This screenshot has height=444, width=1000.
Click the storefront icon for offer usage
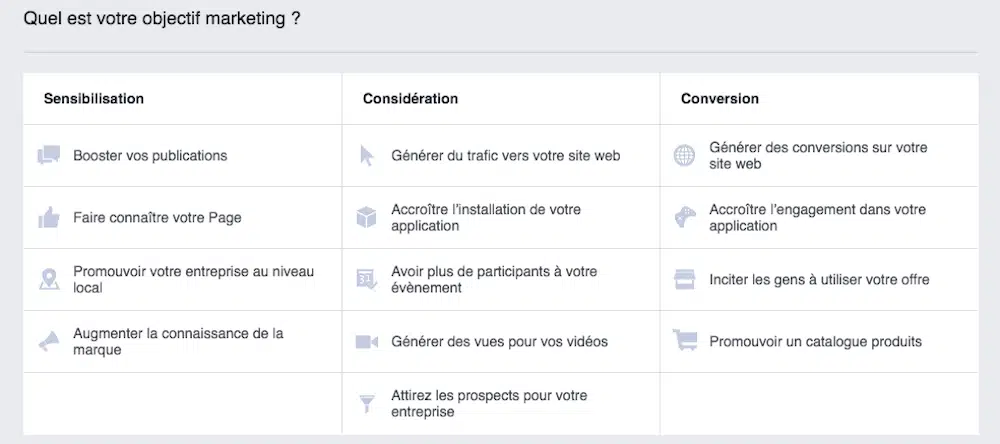(684, 280)
